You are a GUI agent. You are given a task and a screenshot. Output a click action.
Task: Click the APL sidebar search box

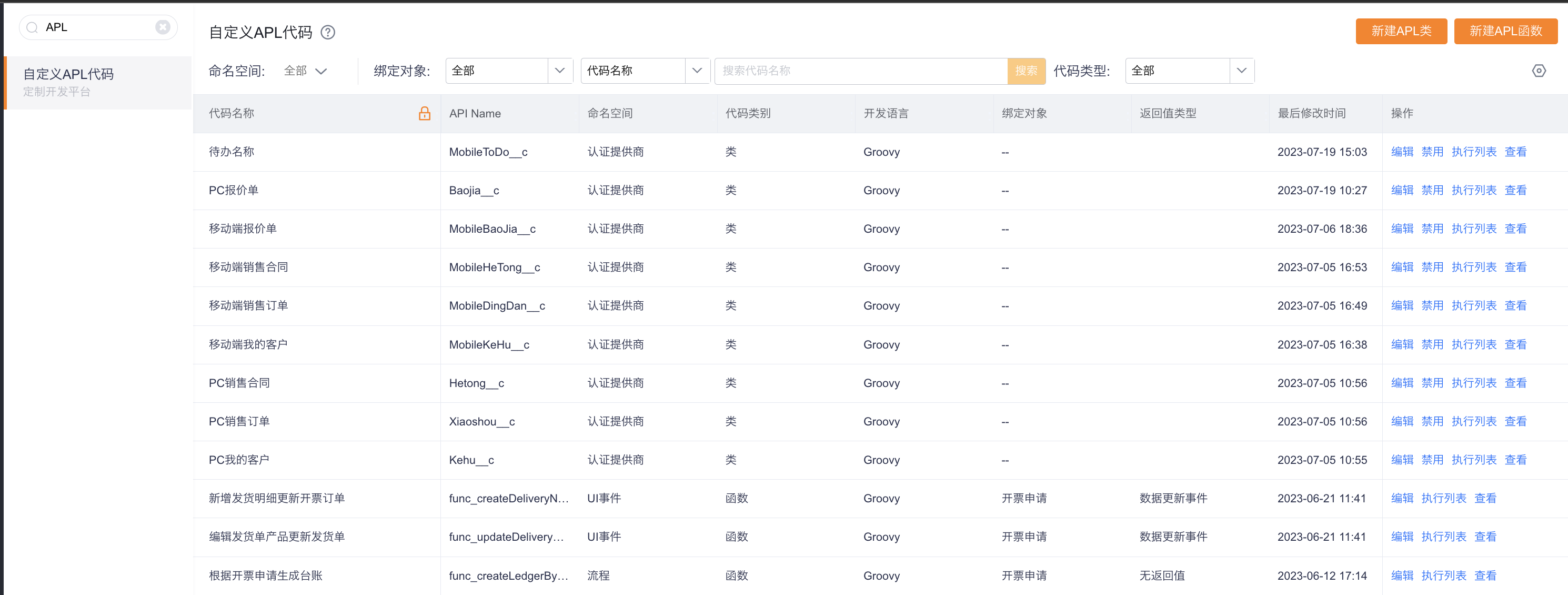98,27
